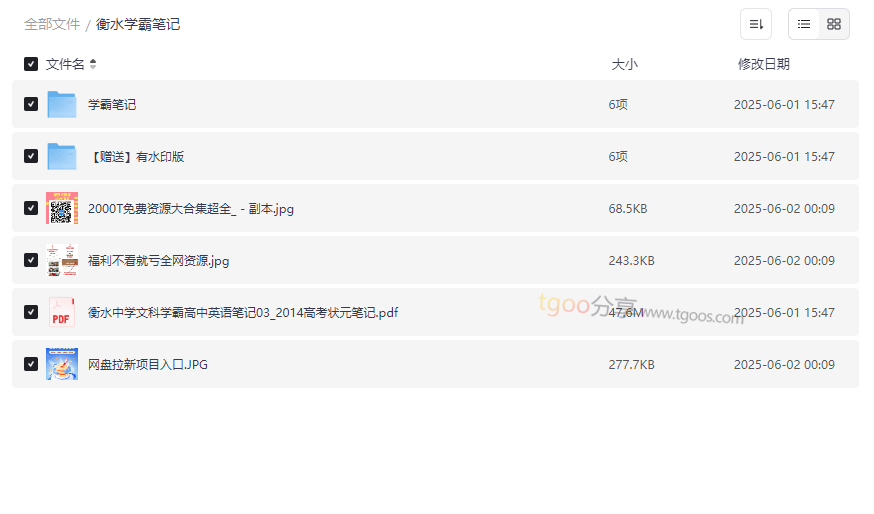Screen dimensions: 874x514
Task: Sort by 文件名 using the arrow toggle
Action: [x=93, y=64]
